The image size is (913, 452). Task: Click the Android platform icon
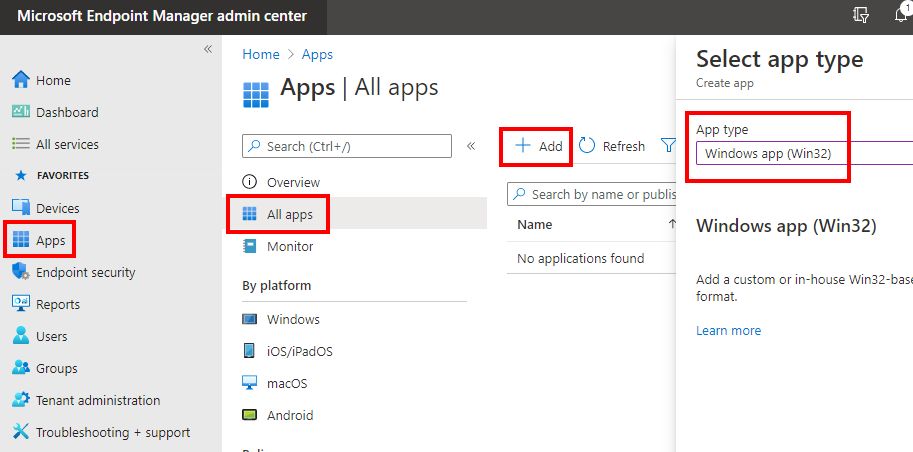point(249,415)
